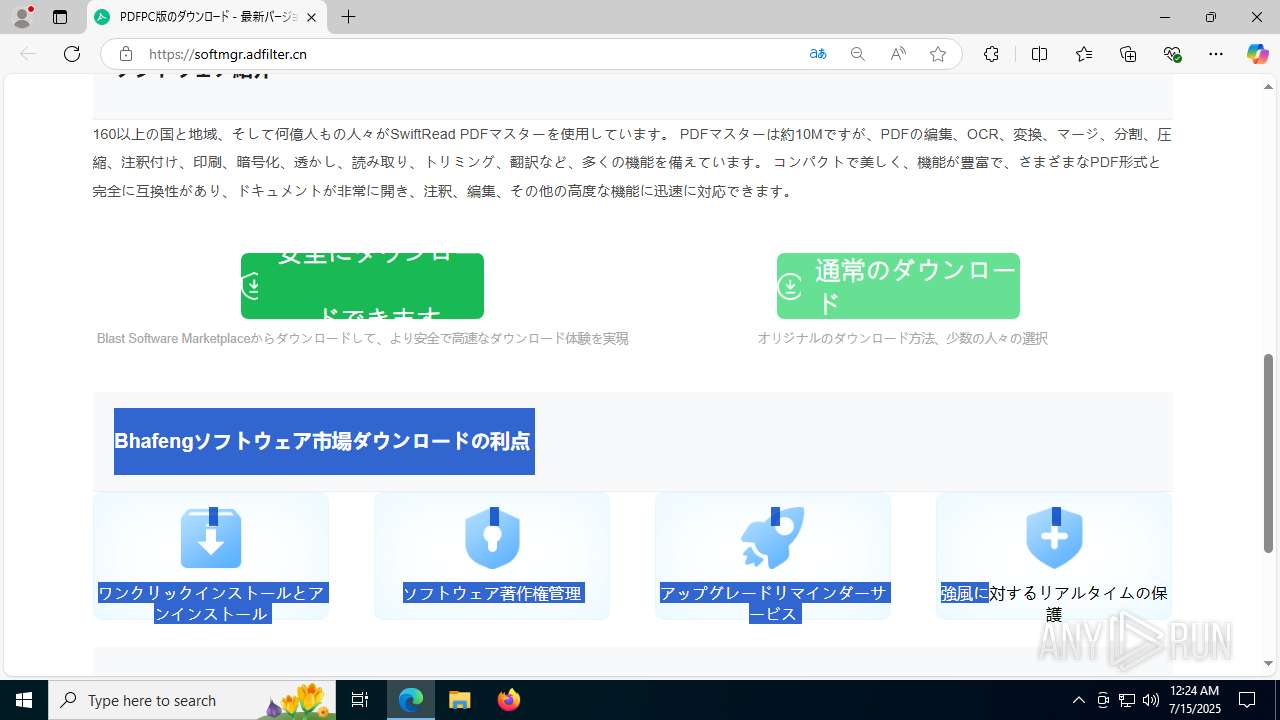
Task: Click the software copyright shield keyhole icon
Action: pos(492,538)
